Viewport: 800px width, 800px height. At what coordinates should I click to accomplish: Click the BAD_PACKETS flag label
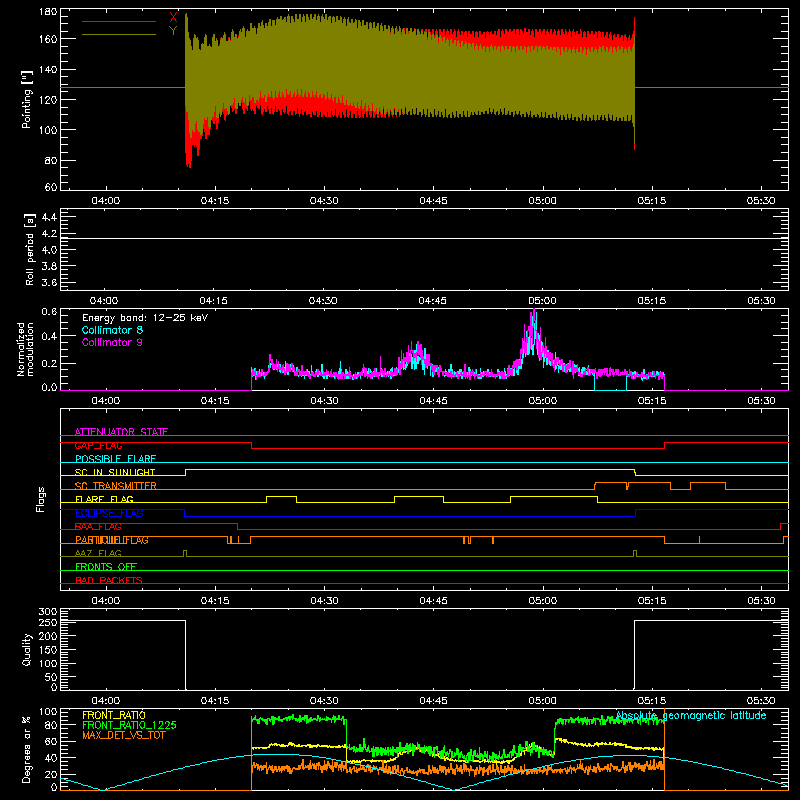(109, 580)
